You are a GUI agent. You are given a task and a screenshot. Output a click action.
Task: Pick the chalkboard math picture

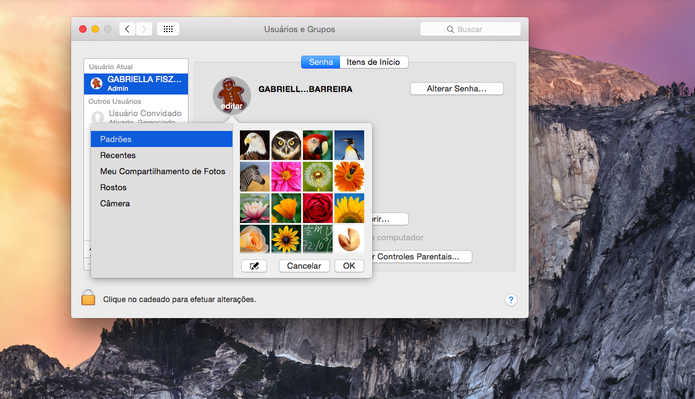[x=317, y=239]
